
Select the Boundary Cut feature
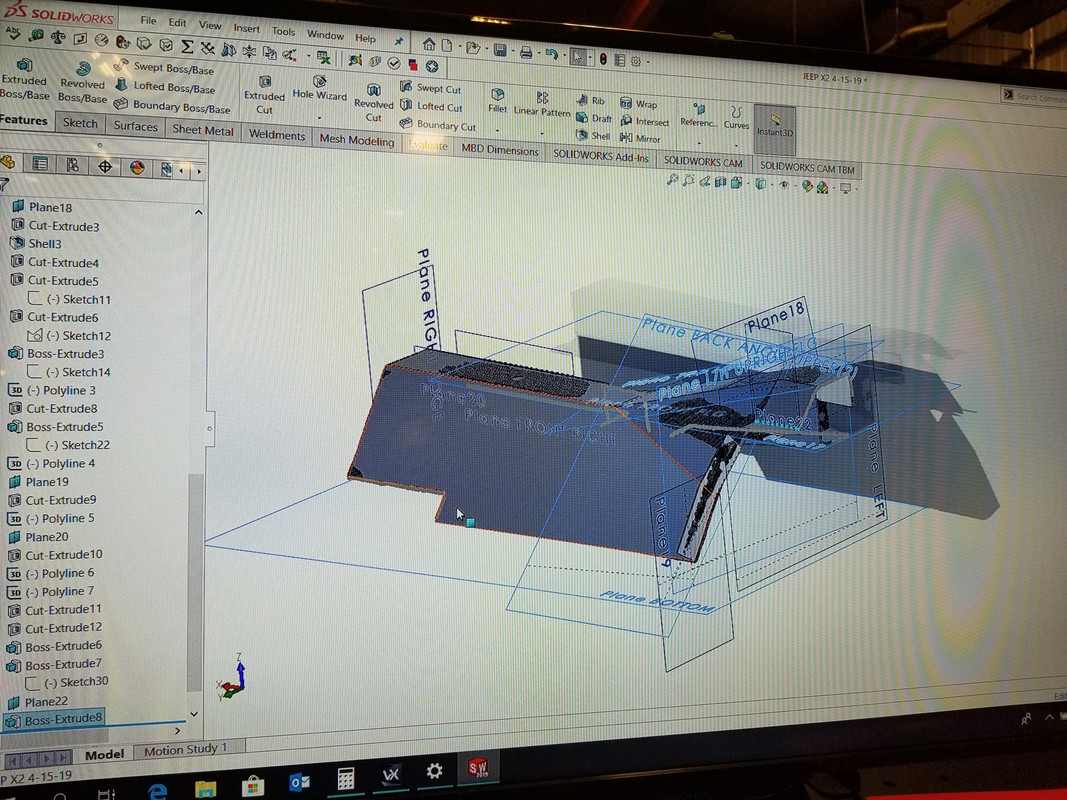pos(438,124)
